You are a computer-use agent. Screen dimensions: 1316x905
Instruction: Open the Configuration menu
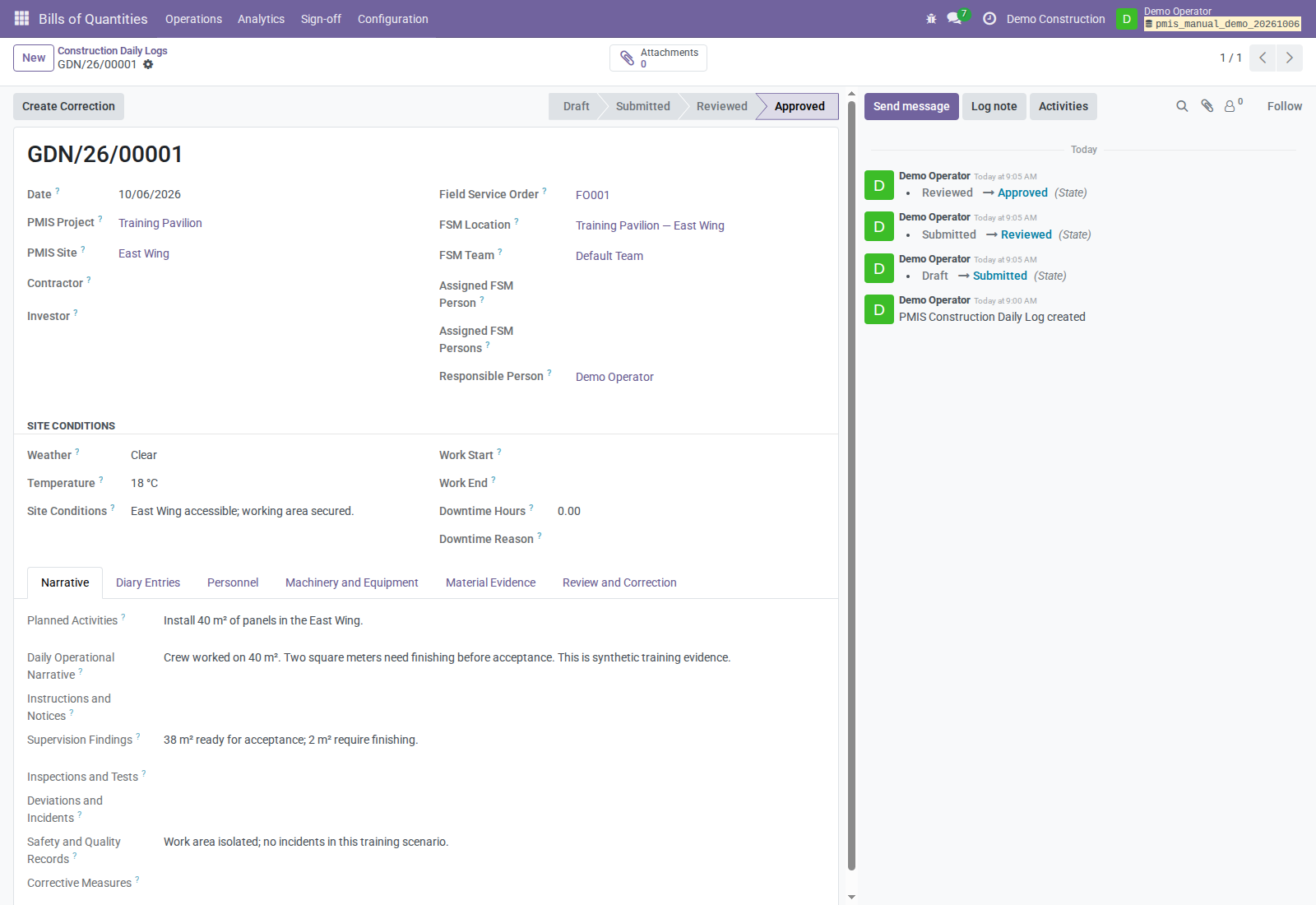tap(392, 19)
